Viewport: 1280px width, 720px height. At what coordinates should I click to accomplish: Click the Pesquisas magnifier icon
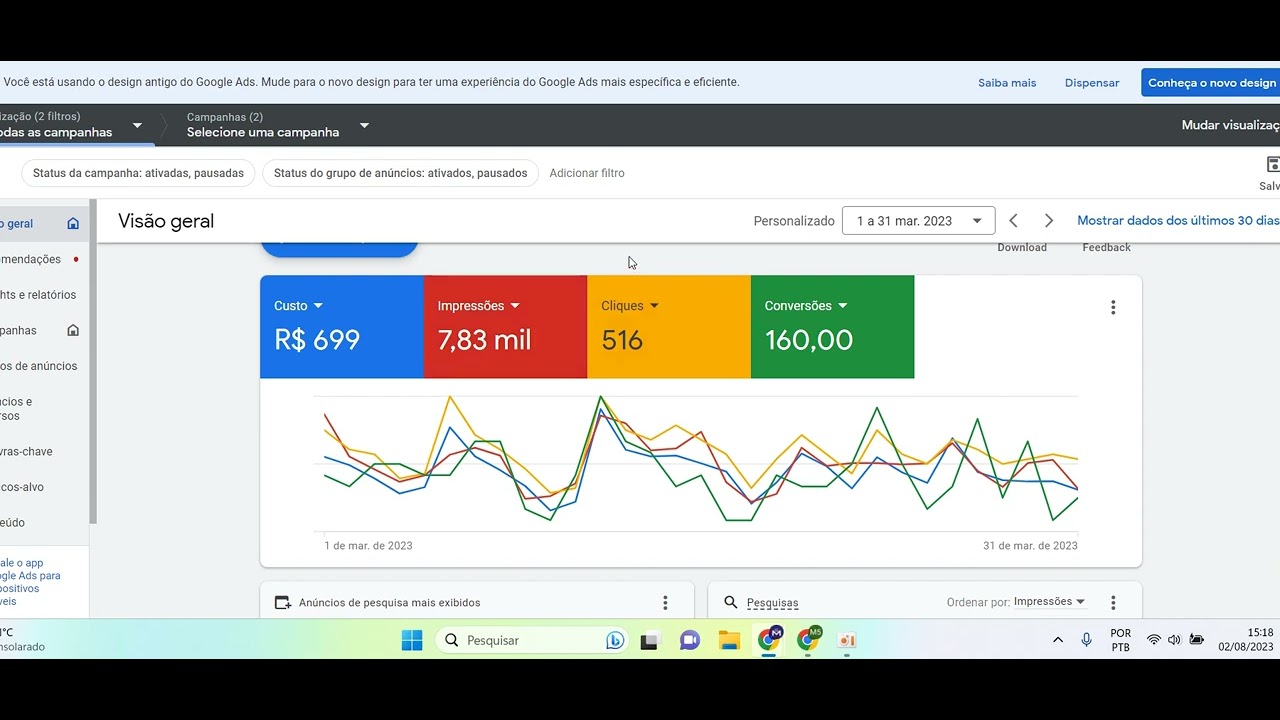[x=731, y=602]
